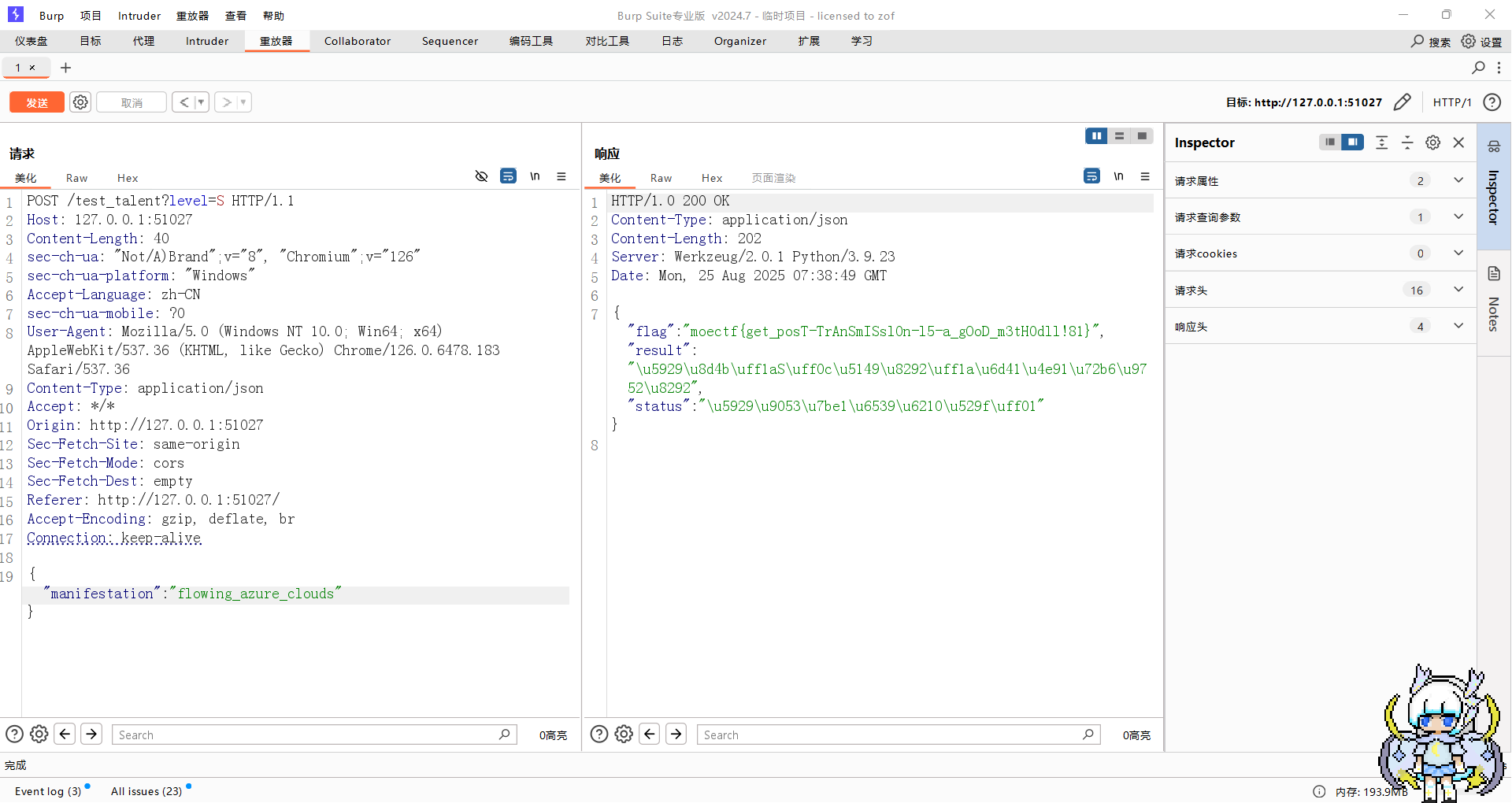Screen dimensions: 1512x803
Task: Select side-by-side layout icon above response
Action: 1095,136
